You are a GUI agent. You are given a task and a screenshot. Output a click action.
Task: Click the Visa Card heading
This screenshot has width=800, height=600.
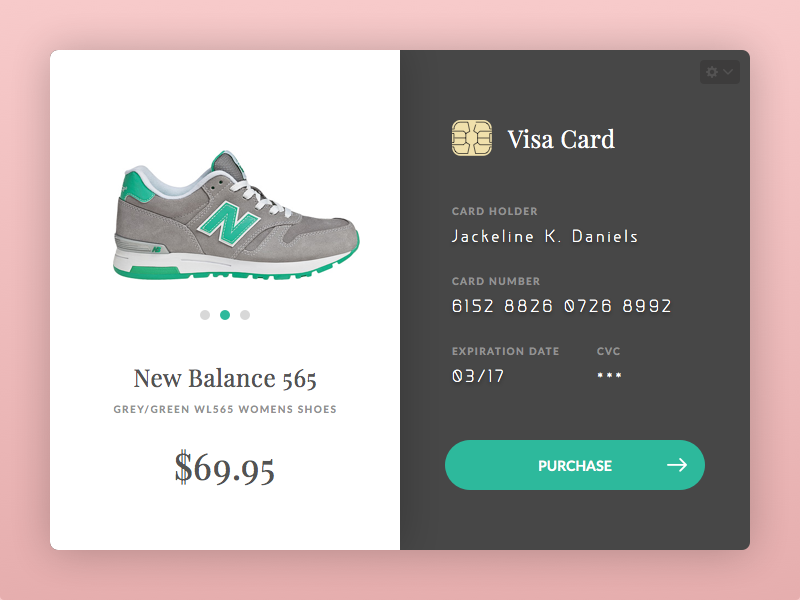[560, 139]
